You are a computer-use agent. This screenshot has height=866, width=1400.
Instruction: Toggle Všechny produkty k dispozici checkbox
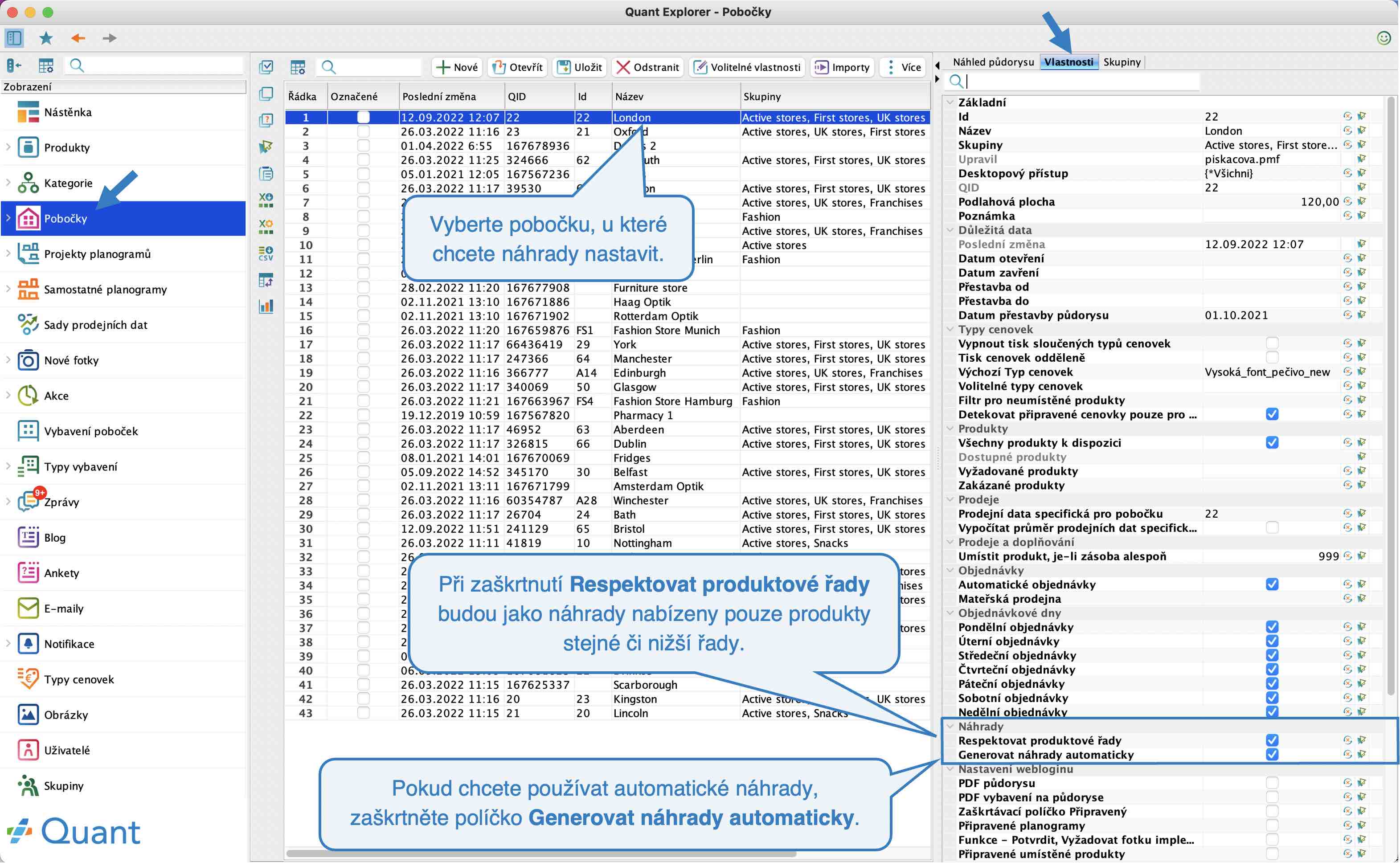1272,443
